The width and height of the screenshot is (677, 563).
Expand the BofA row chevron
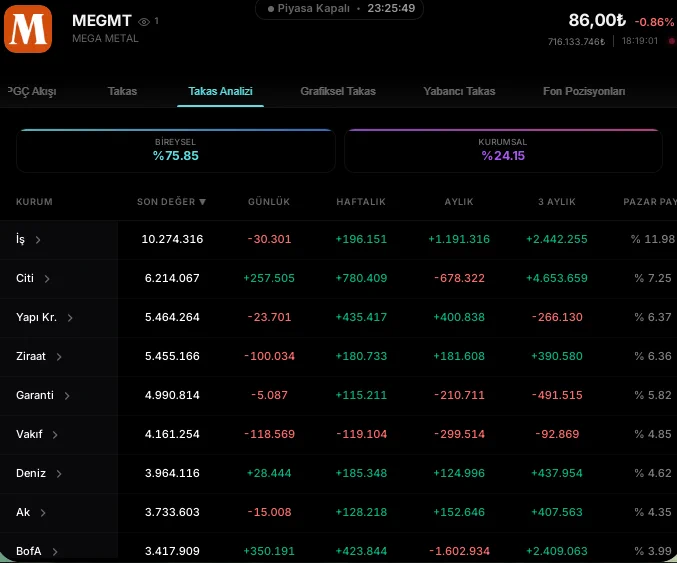55,552
